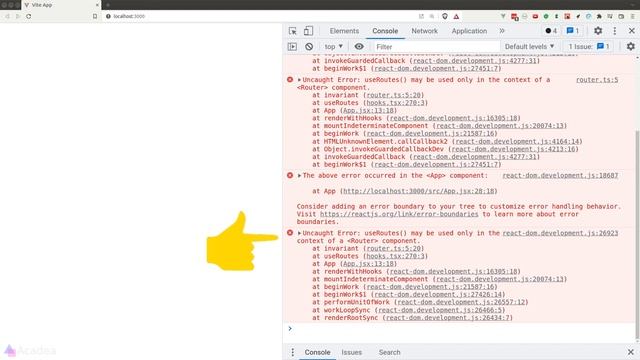
Task: Open DevTools three-dot customize menu
Action: point(615,31)
